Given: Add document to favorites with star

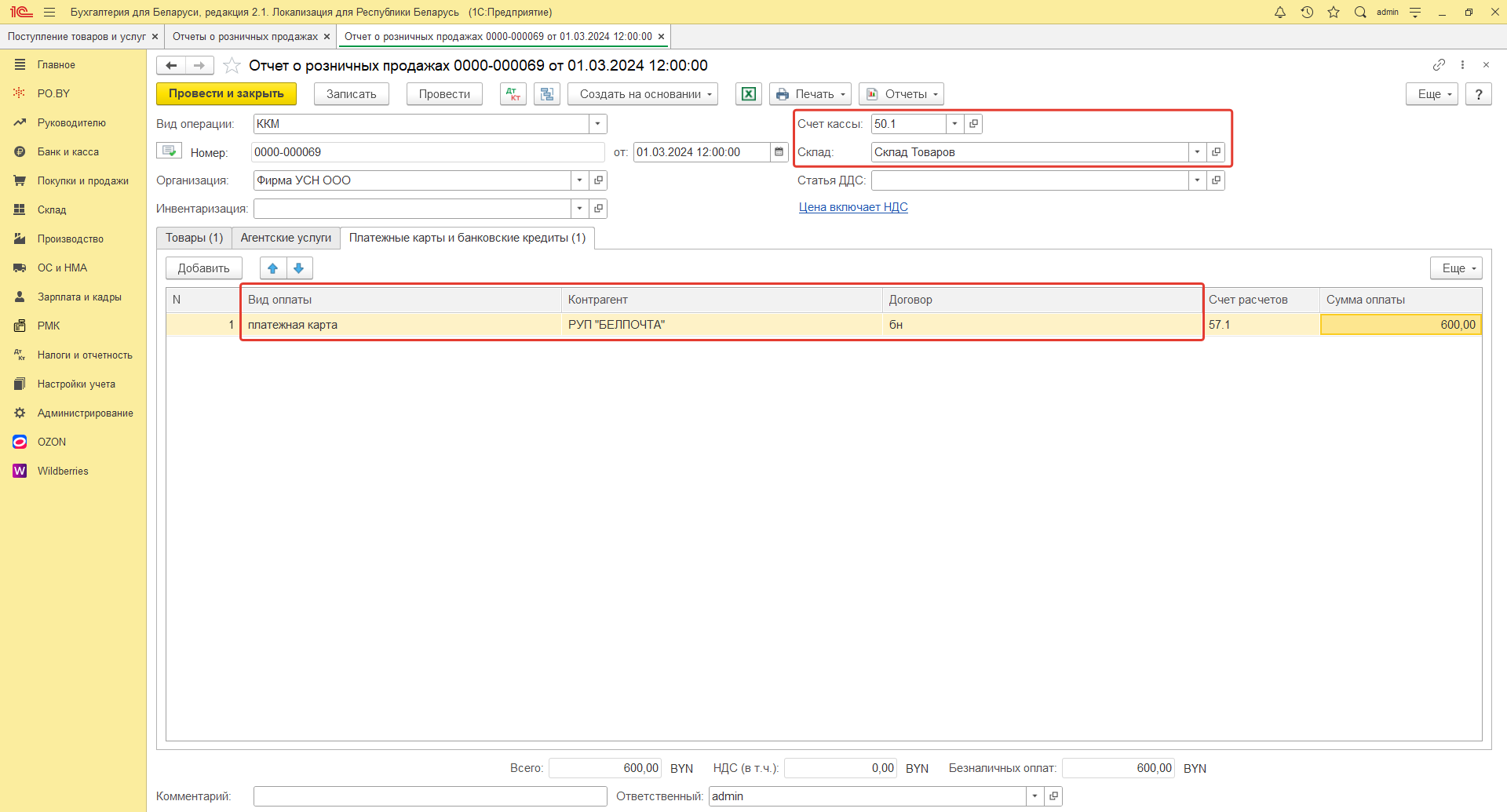Looking at the screenshot, I should [232, 65].
